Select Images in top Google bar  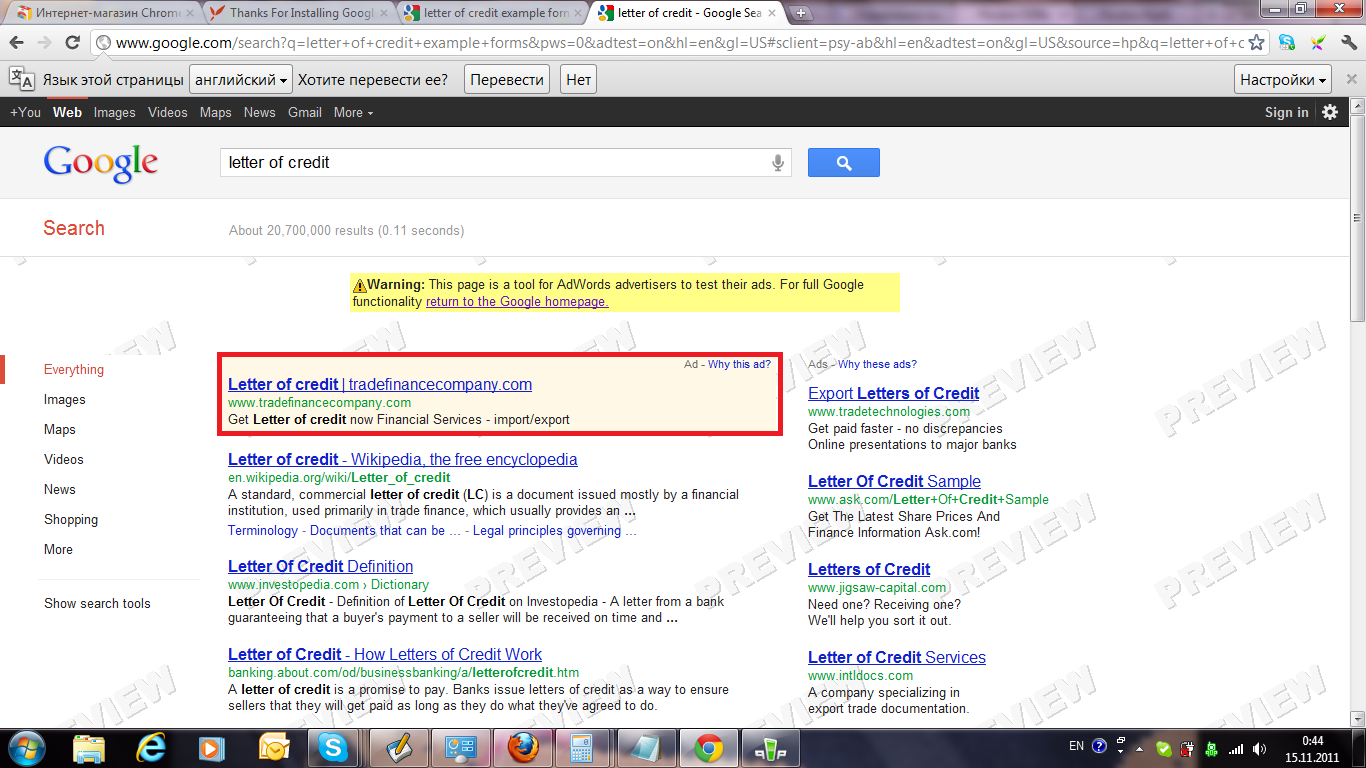pyautogui.click(x=114, y=112)
